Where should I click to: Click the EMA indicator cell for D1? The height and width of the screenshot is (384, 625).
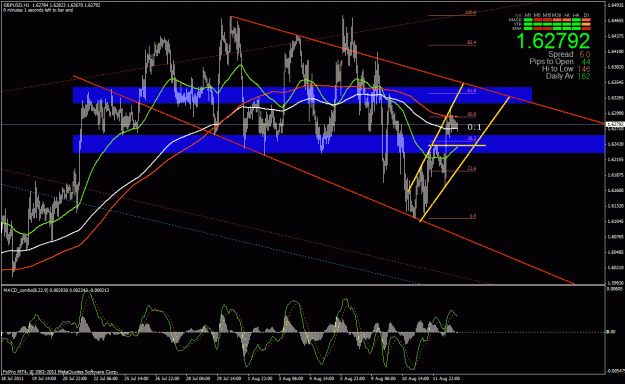coord(586,28)
